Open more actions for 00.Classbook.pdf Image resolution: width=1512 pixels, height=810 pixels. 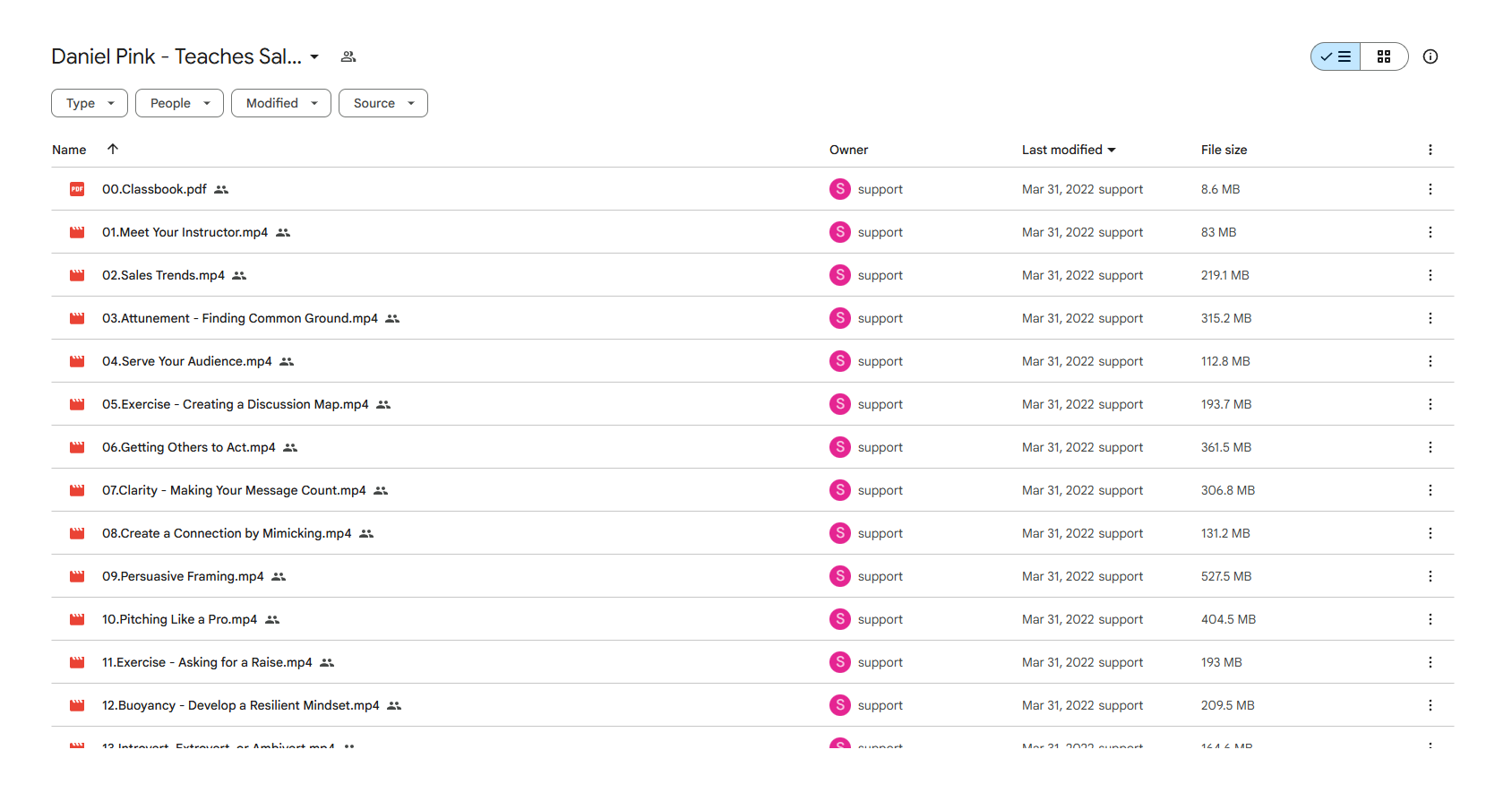[1430, 189]
